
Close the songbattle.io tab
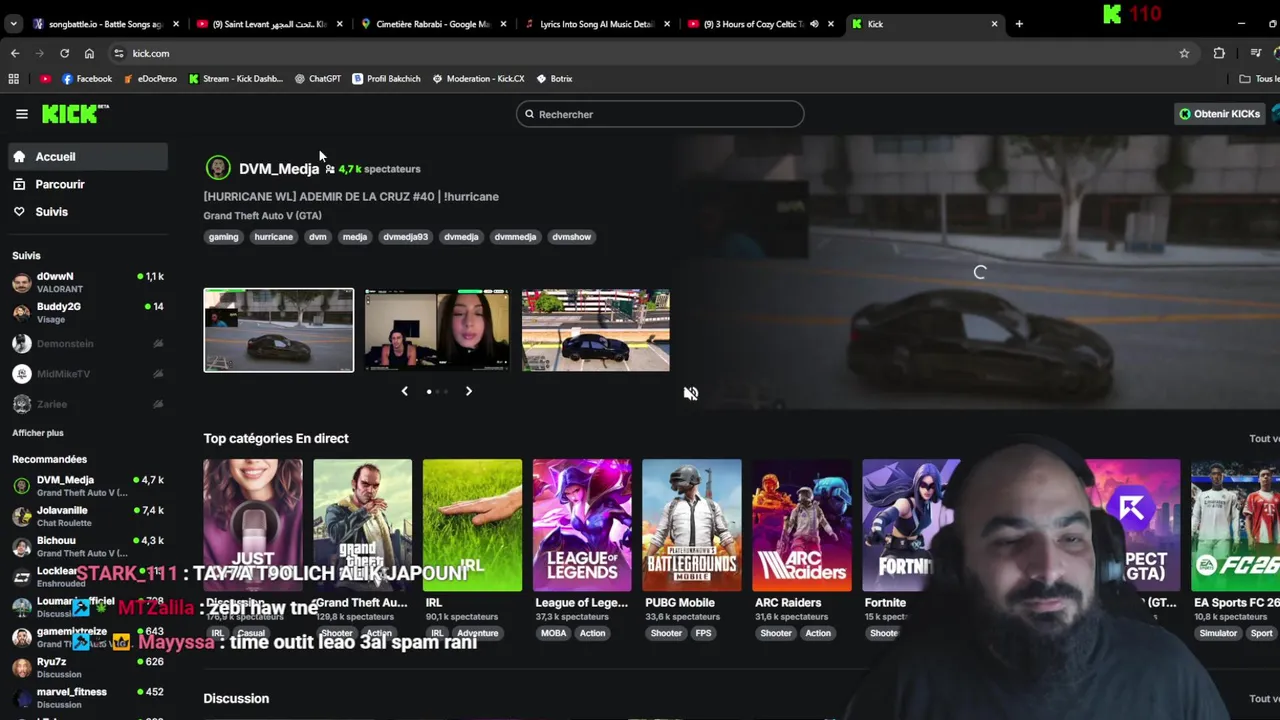pos(175,24)
